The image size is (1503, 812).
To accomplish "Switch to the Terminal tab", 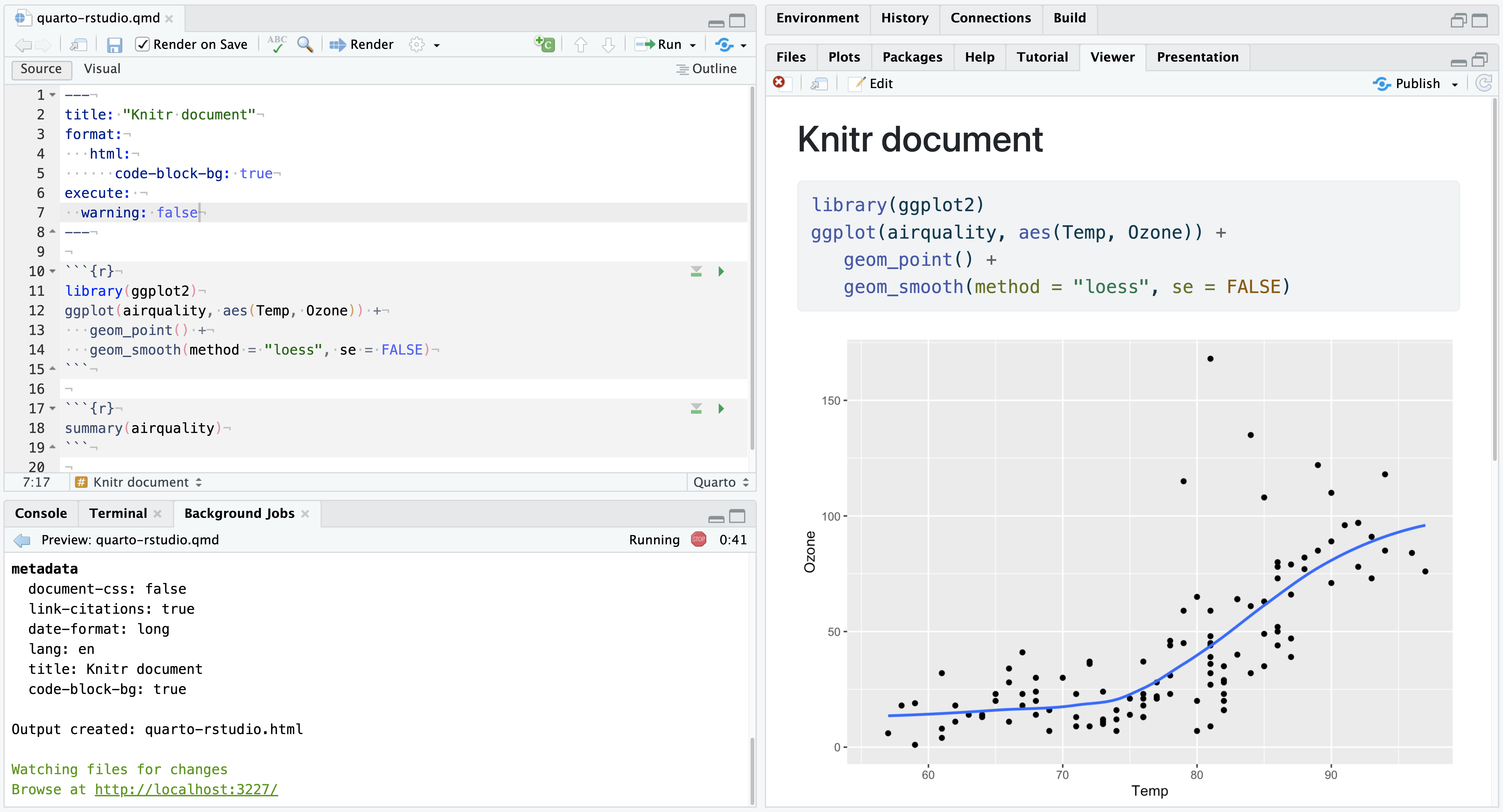I will (118, 513).
